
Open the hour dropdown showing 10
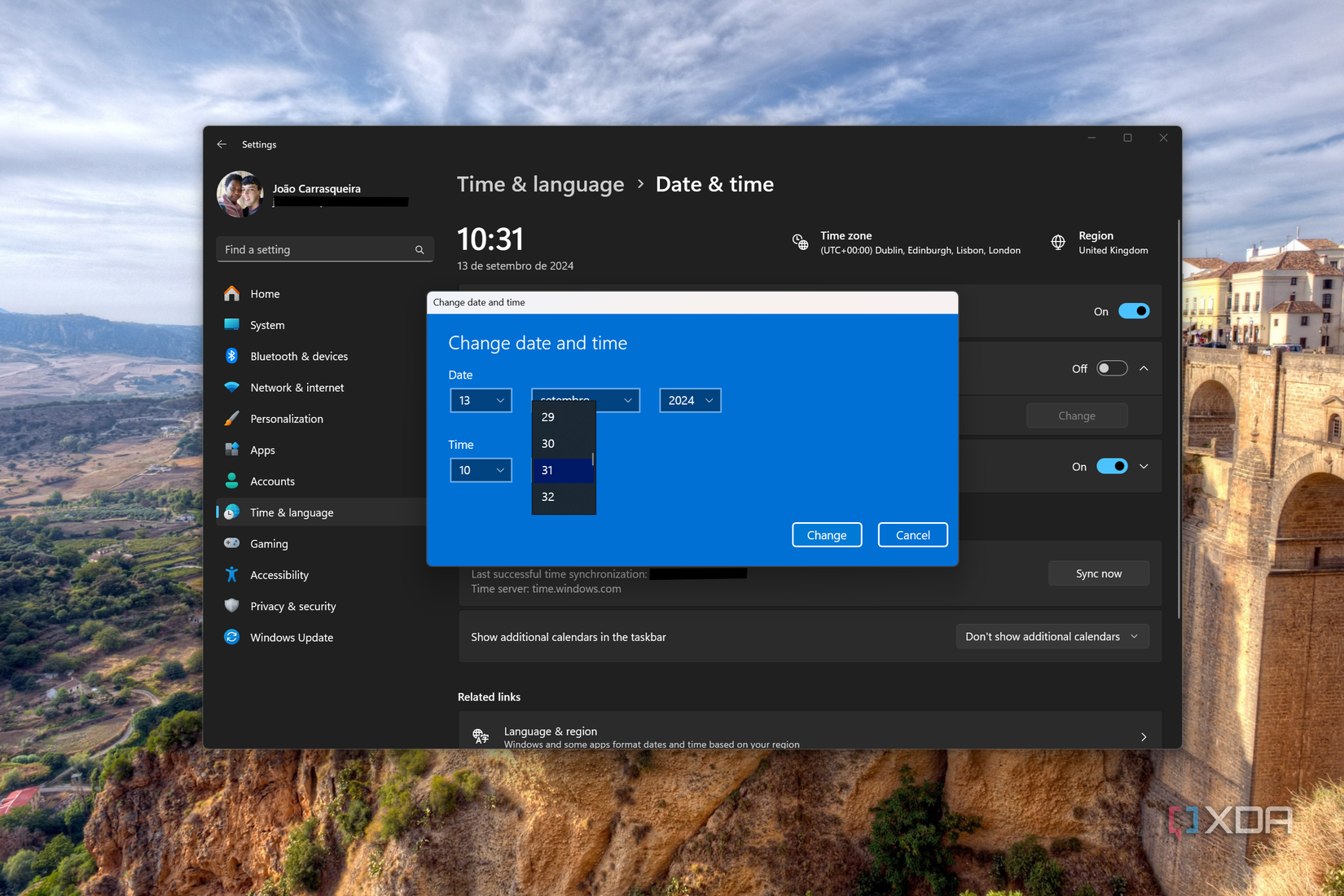click(x=481, y=470)
